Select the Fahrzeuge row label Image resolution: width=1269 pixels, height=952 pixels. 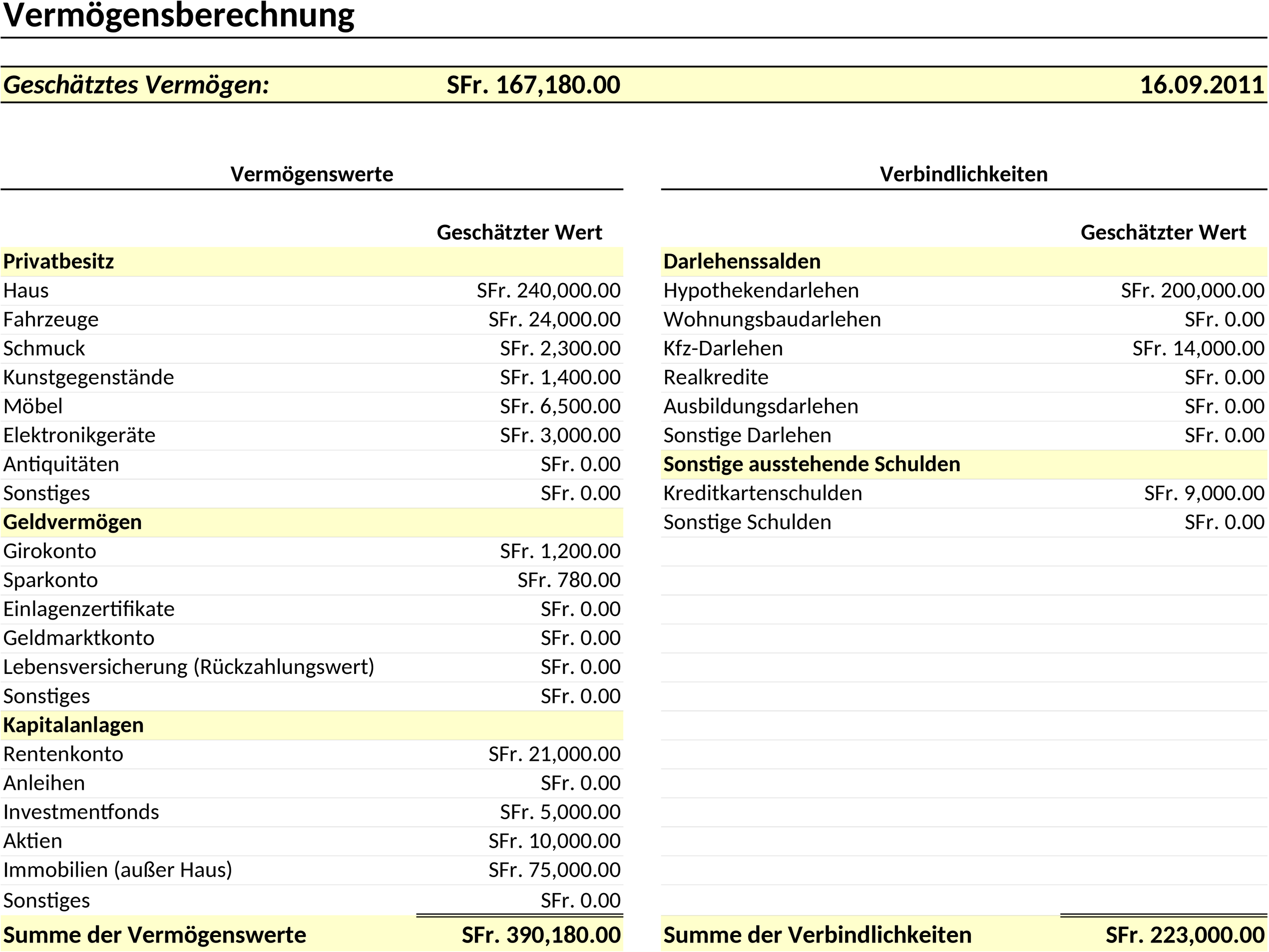50,319
